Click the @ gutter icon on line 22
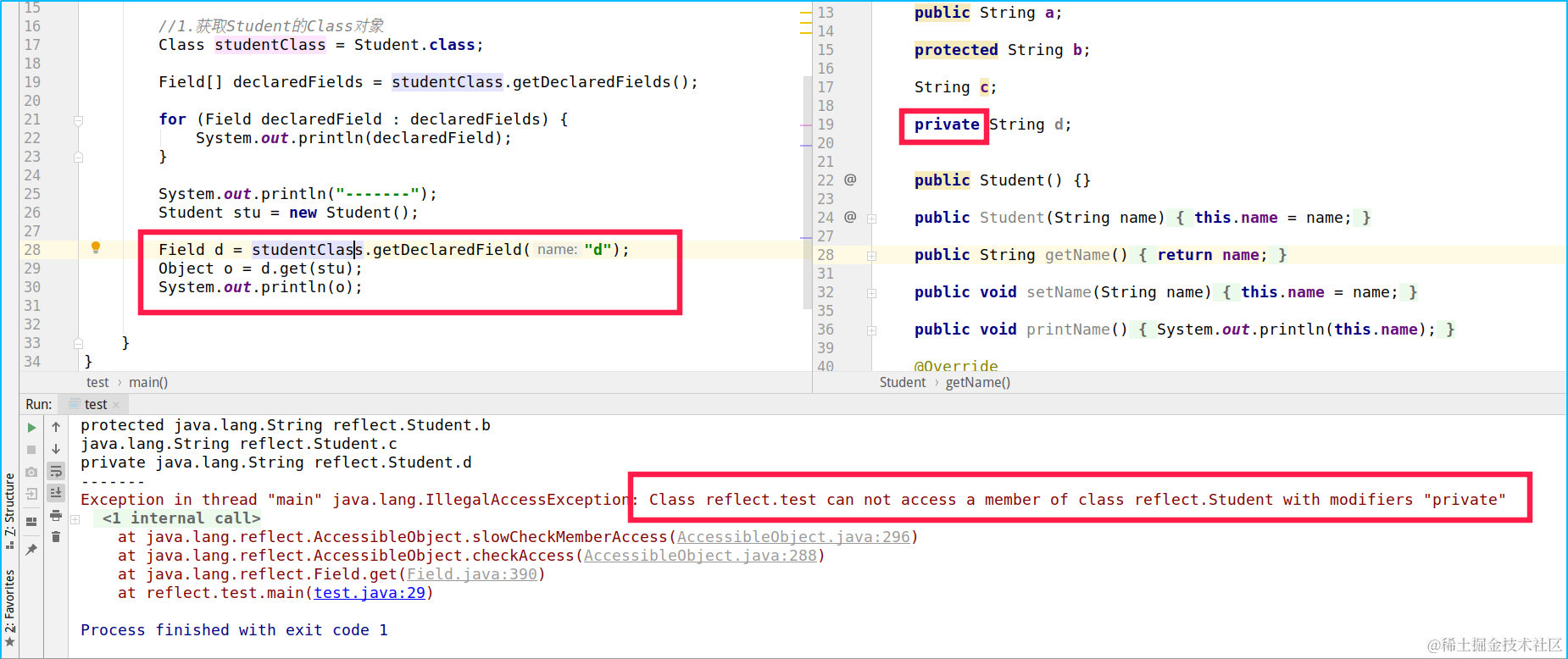Image resolution: width=1568 pixels, height=659 pixels. click(x=850, y=180)
